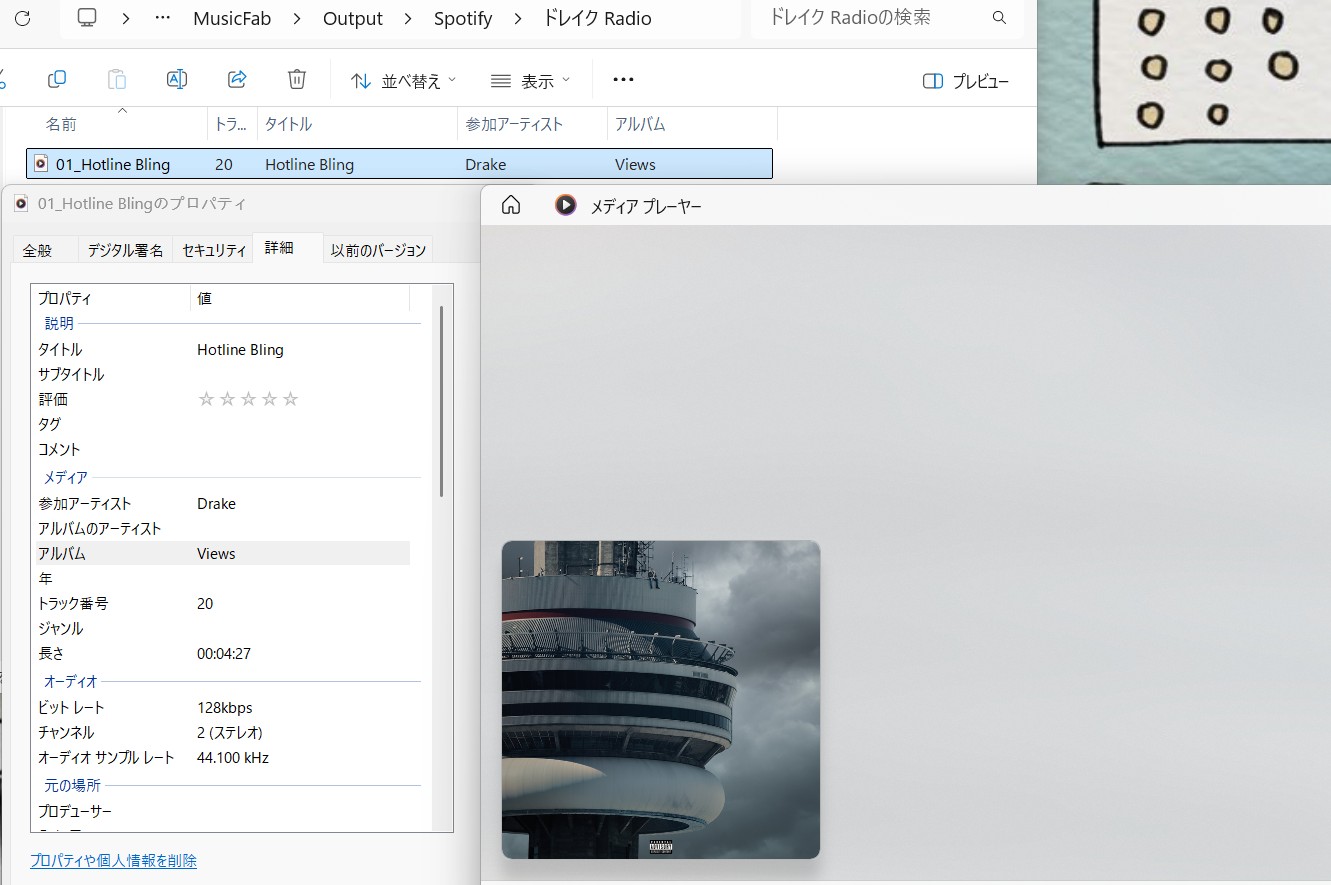1331x885 pixels.
Task: Switch to the 全般 tab
Action: (37, 250)
